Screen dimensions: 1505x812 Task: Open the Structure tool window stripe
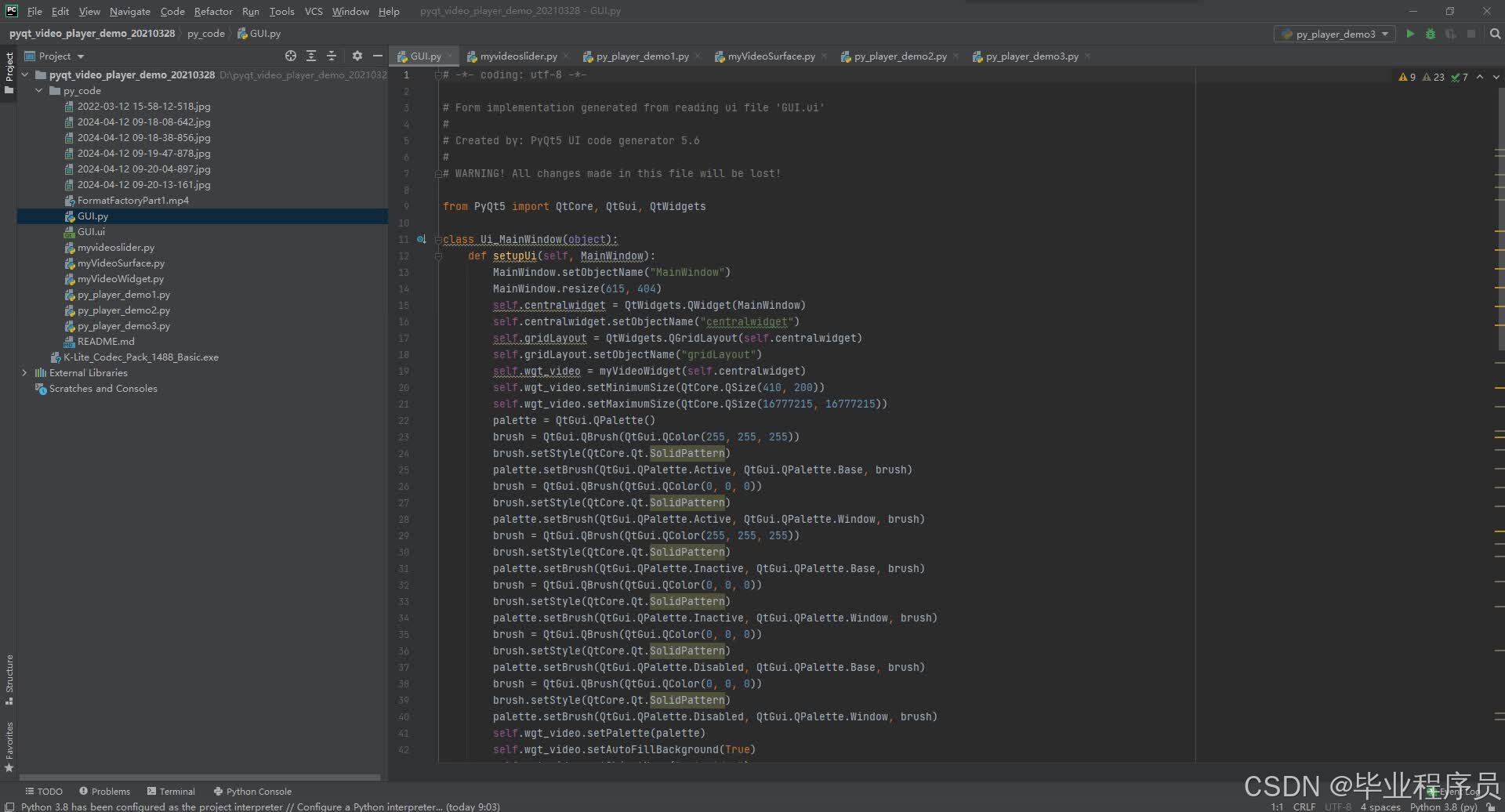(9, 679)
